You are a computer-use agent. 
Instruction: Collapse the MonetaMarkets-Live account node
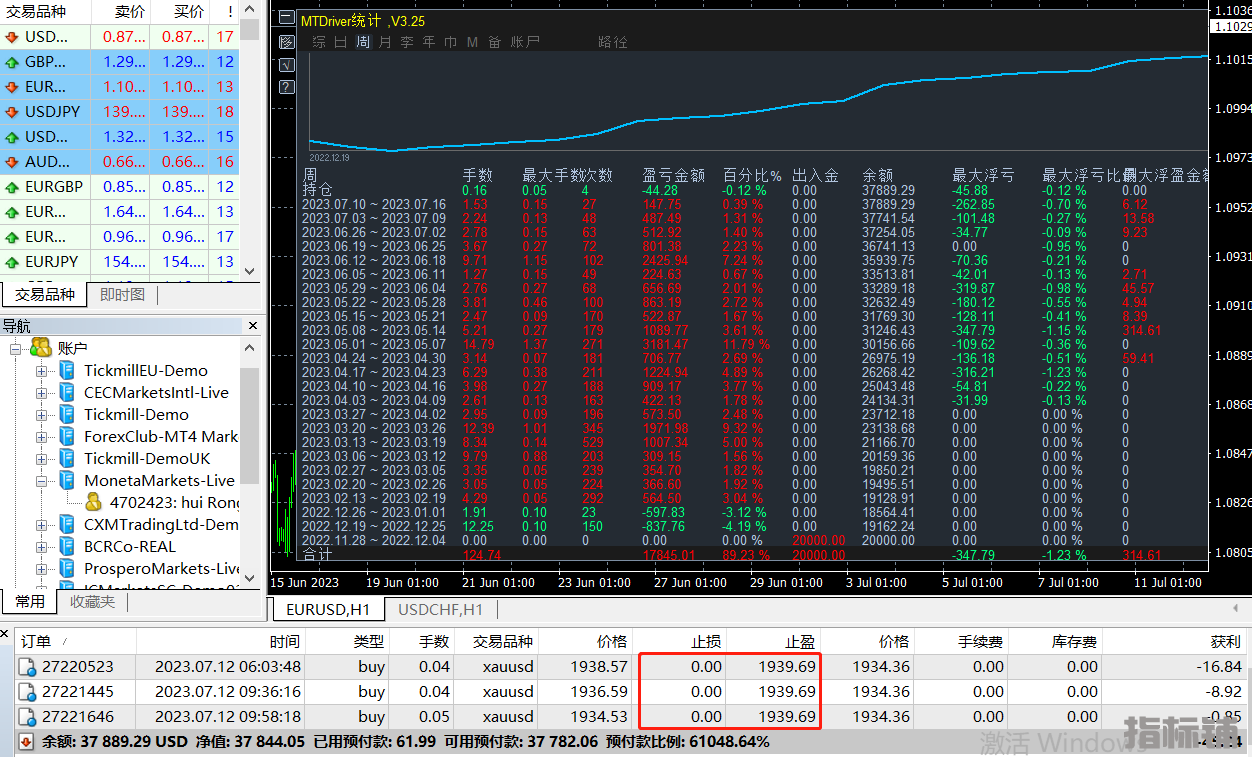point(42,481)
